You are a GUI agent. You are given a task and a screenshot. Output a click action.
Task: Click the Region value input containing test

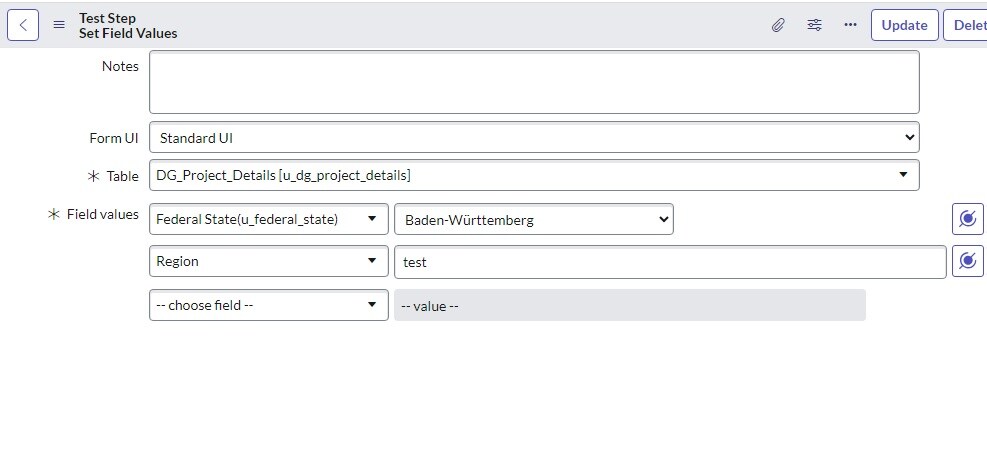point(670,262)
